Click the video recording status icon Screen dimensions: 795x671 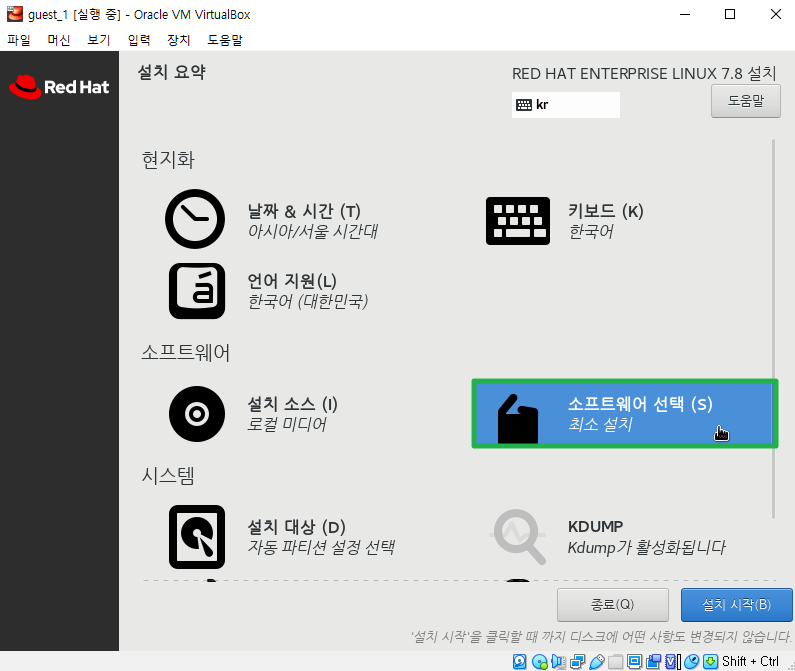pos(654,661)
